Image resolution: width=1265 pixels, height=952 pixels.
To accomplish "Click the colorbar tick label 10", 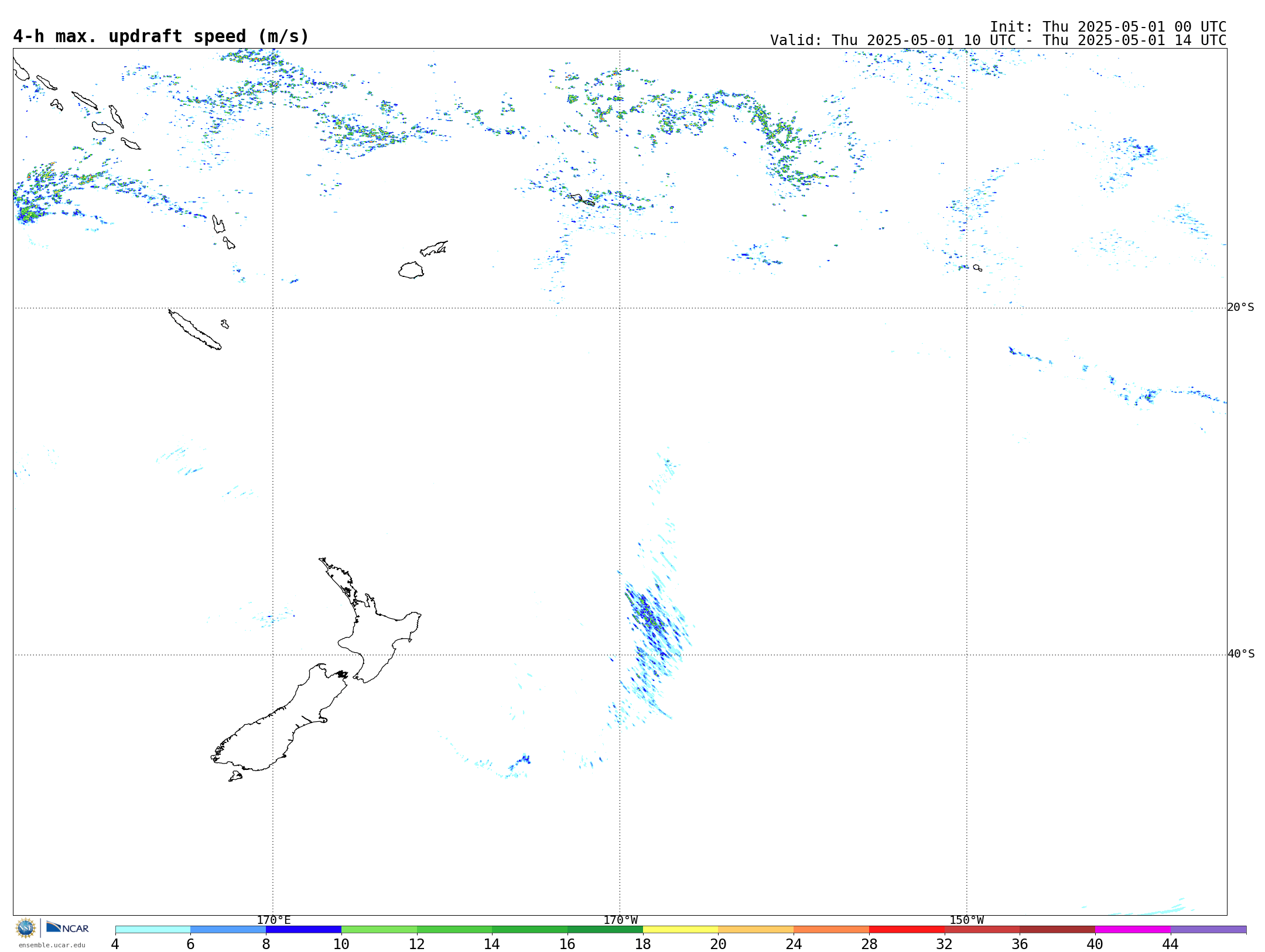I will pyautogui.click(x=341, y=944).
